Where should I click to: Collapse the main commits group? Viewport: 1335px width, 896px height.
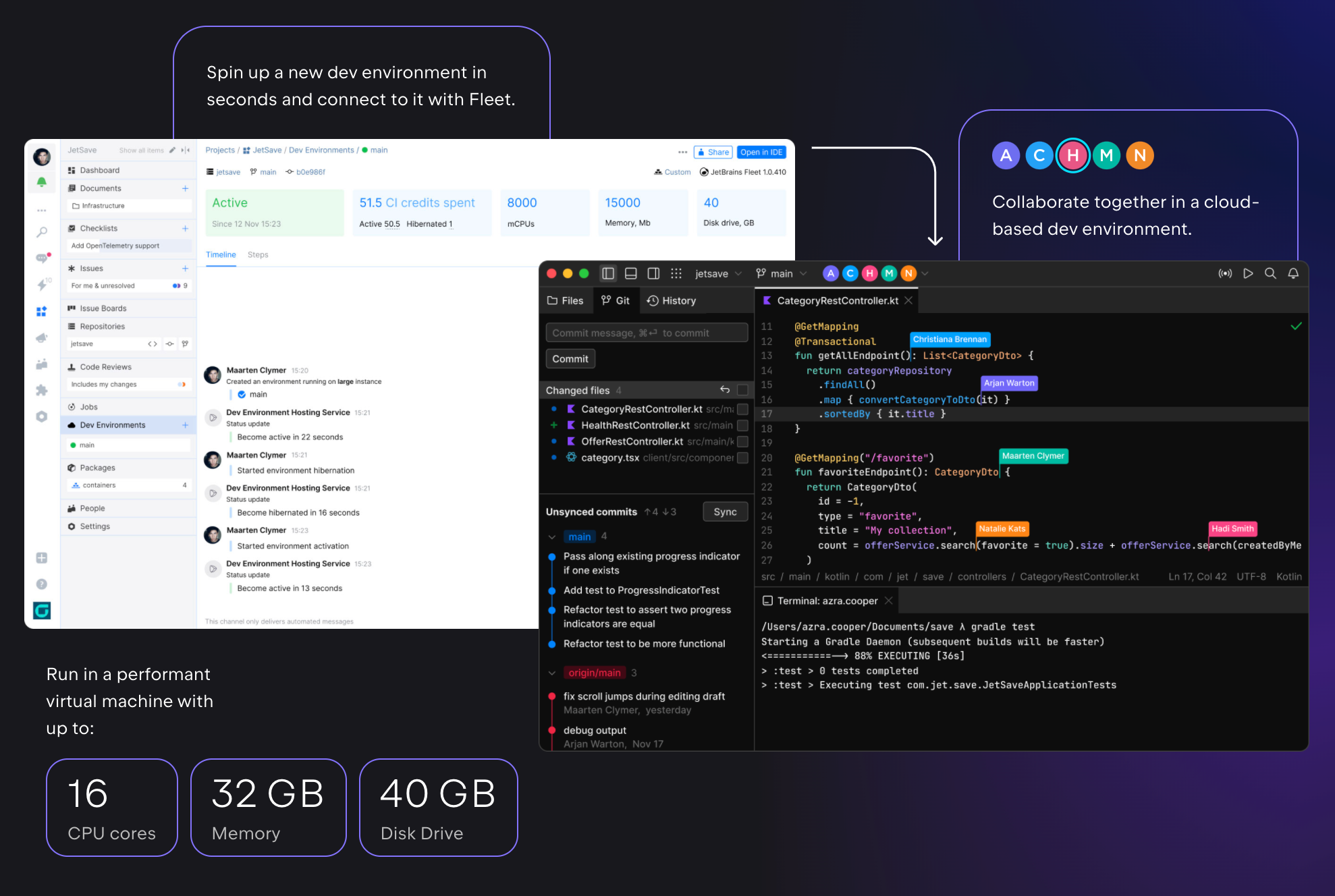pos(552,537)
